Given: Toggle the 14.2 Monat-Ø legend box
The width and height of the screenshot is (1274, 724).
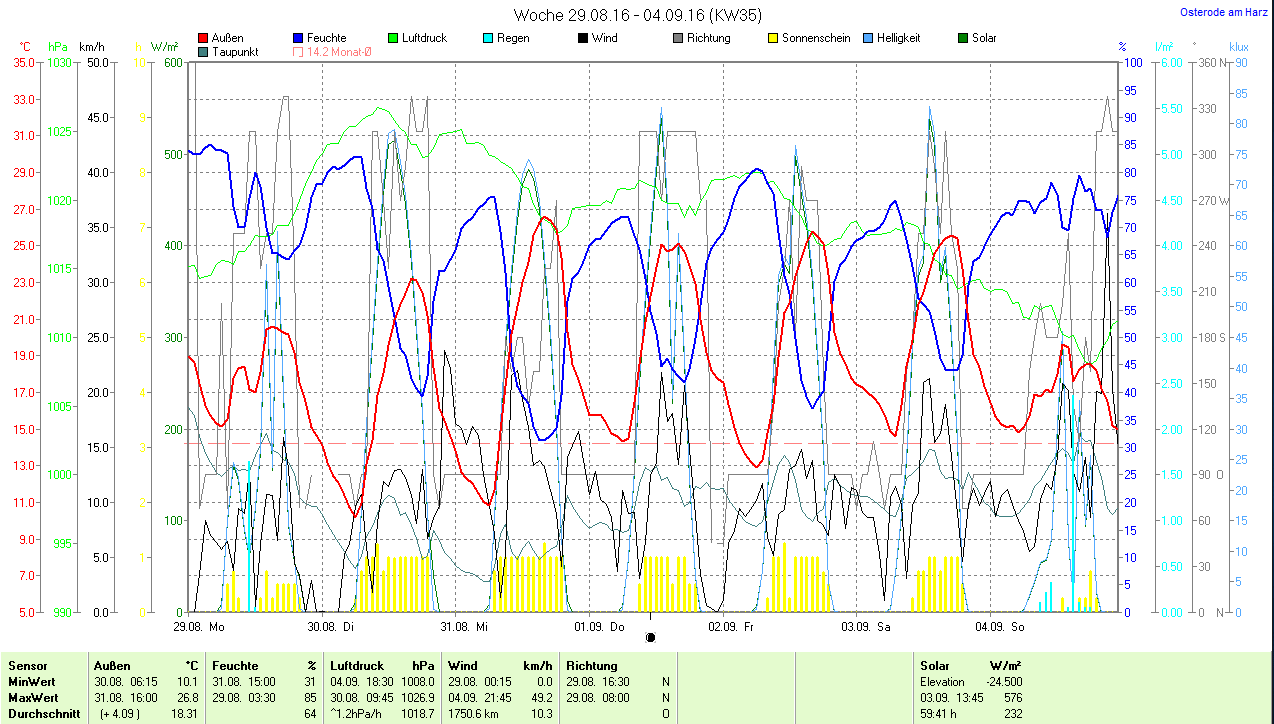Looking at the screenshot, I should click(x=298, y=52).
